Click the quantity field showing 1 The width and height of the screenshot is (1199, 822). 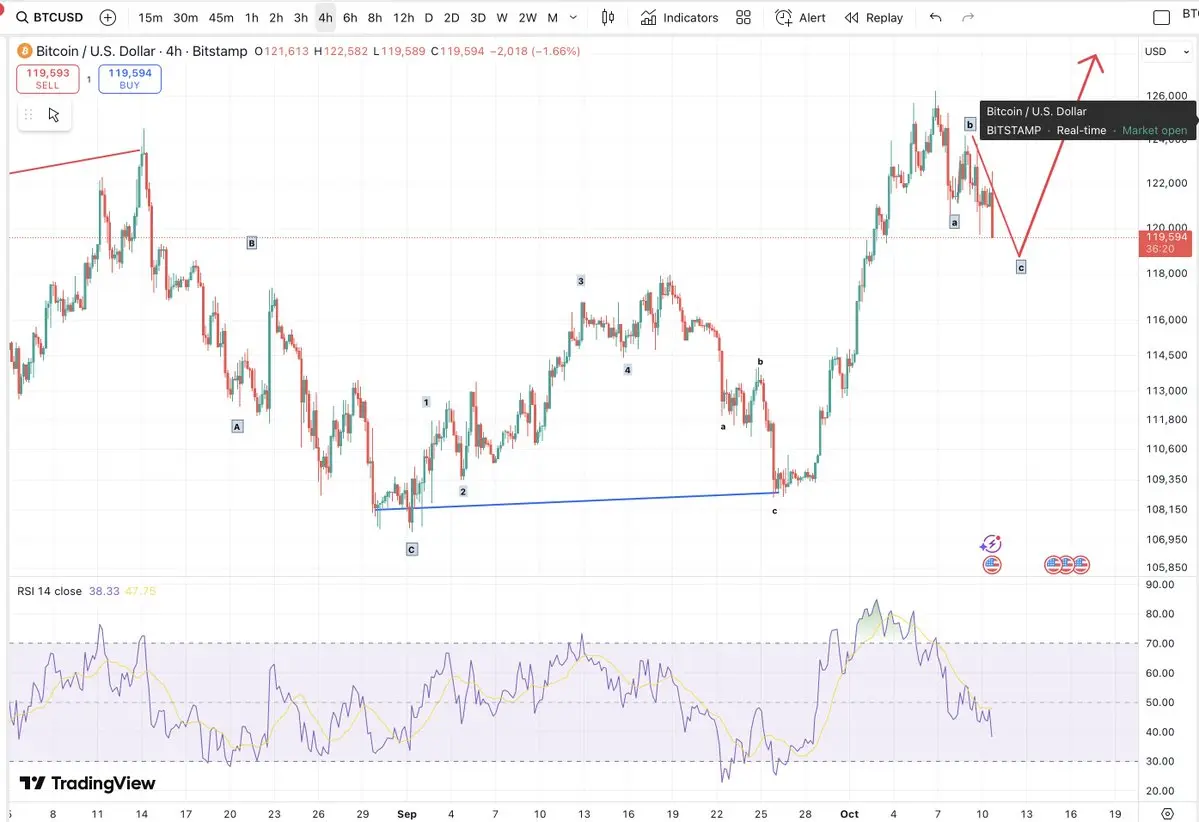tap(89, 80)
